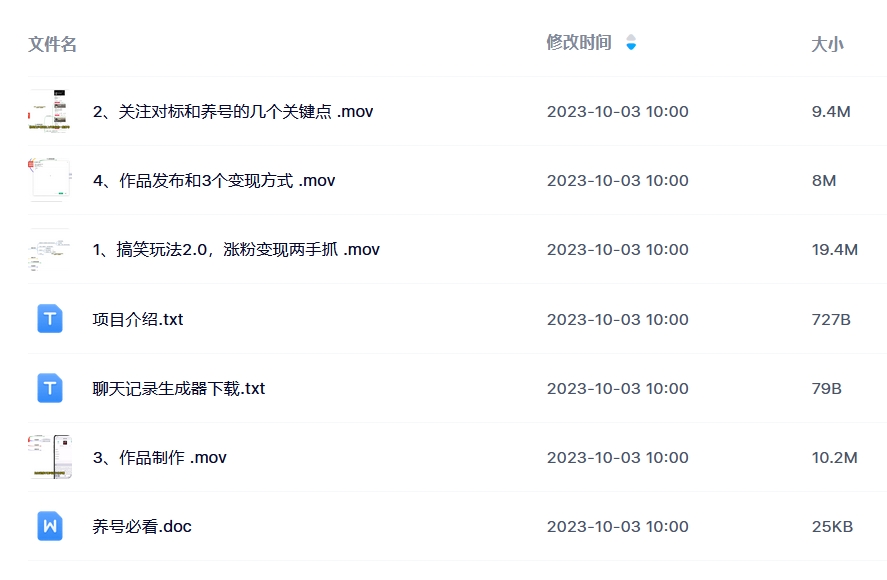Open thumbnail of 3、作品制作 video
This screenshot has width=887, height=580.
click(49, 457)
